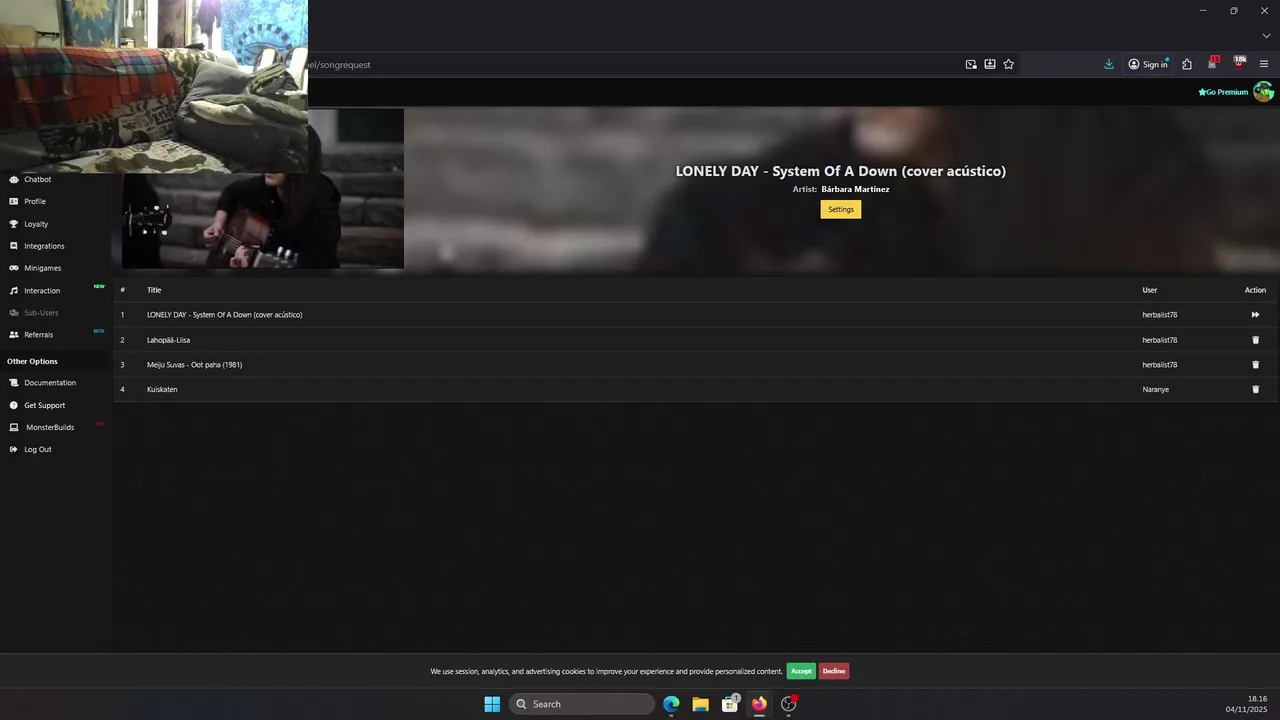
Task: Click the install-page icon in address bar
Action: (x=990, y=64)
